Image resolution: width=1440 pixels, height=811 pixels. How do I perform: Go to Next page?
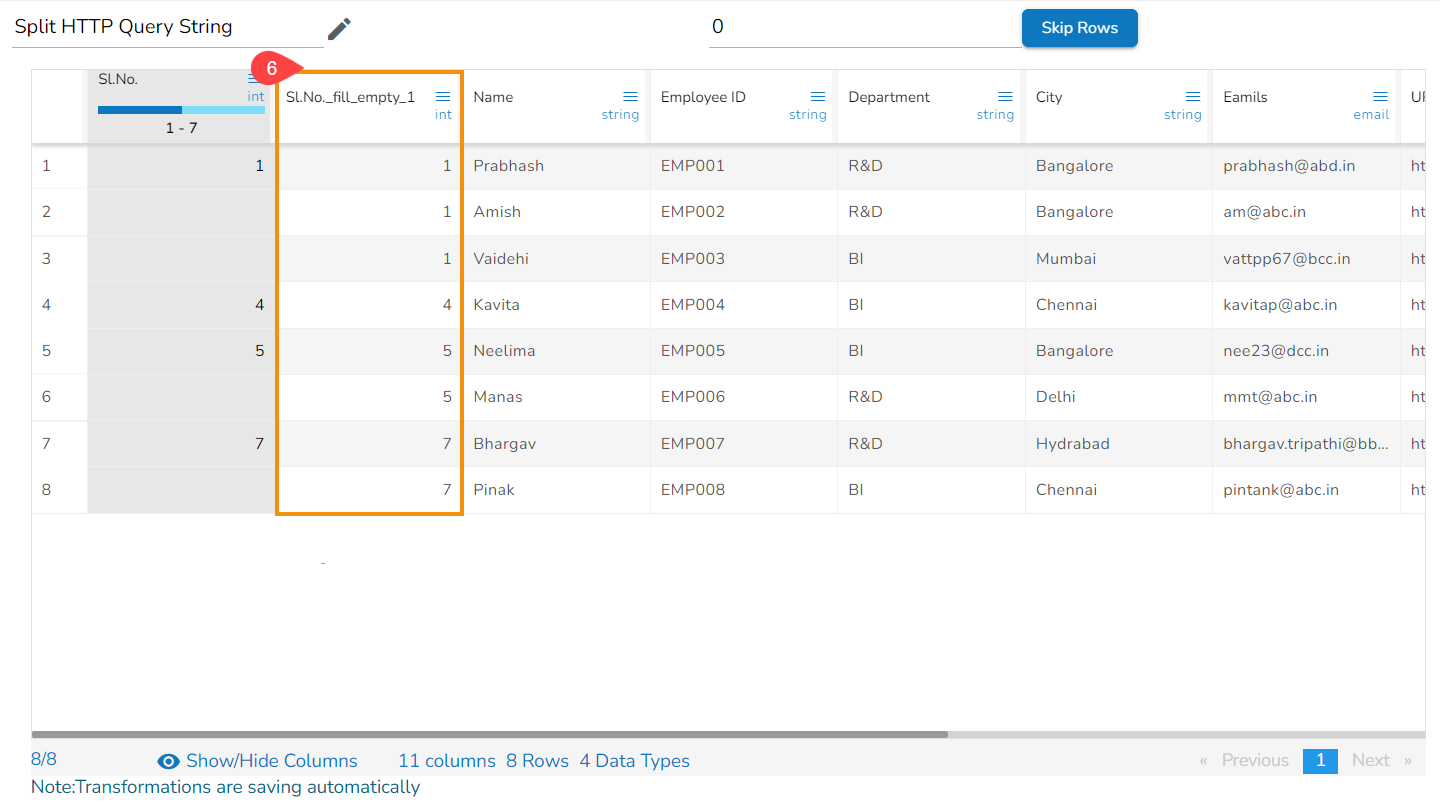[x=1371, y=760]
